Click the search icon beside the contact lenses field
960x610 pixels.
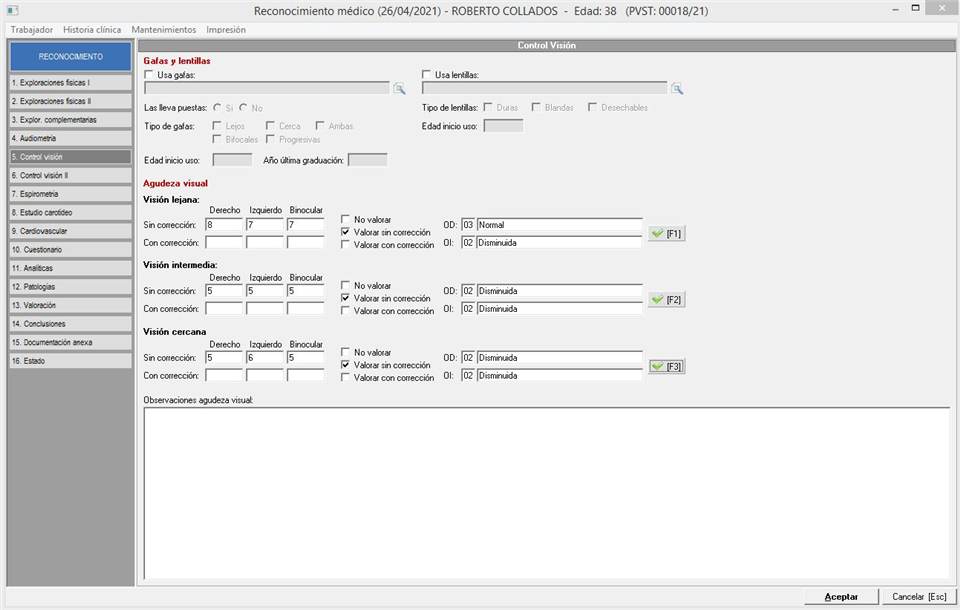(677, 89)
